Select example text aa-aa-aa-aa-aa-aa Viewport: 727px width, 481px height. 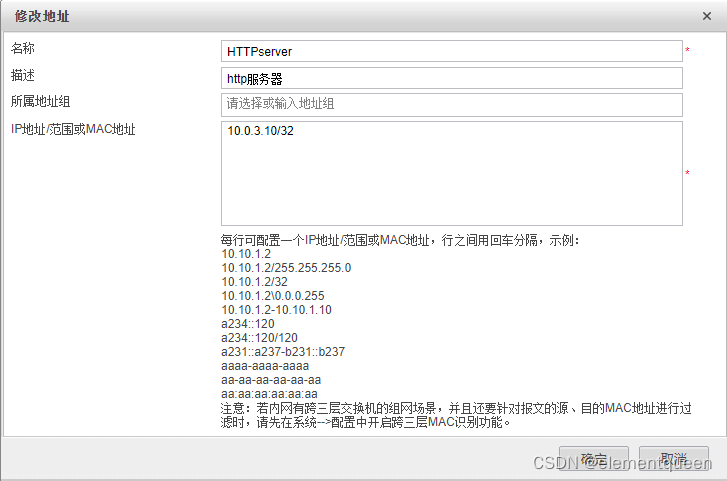(271, 380)
